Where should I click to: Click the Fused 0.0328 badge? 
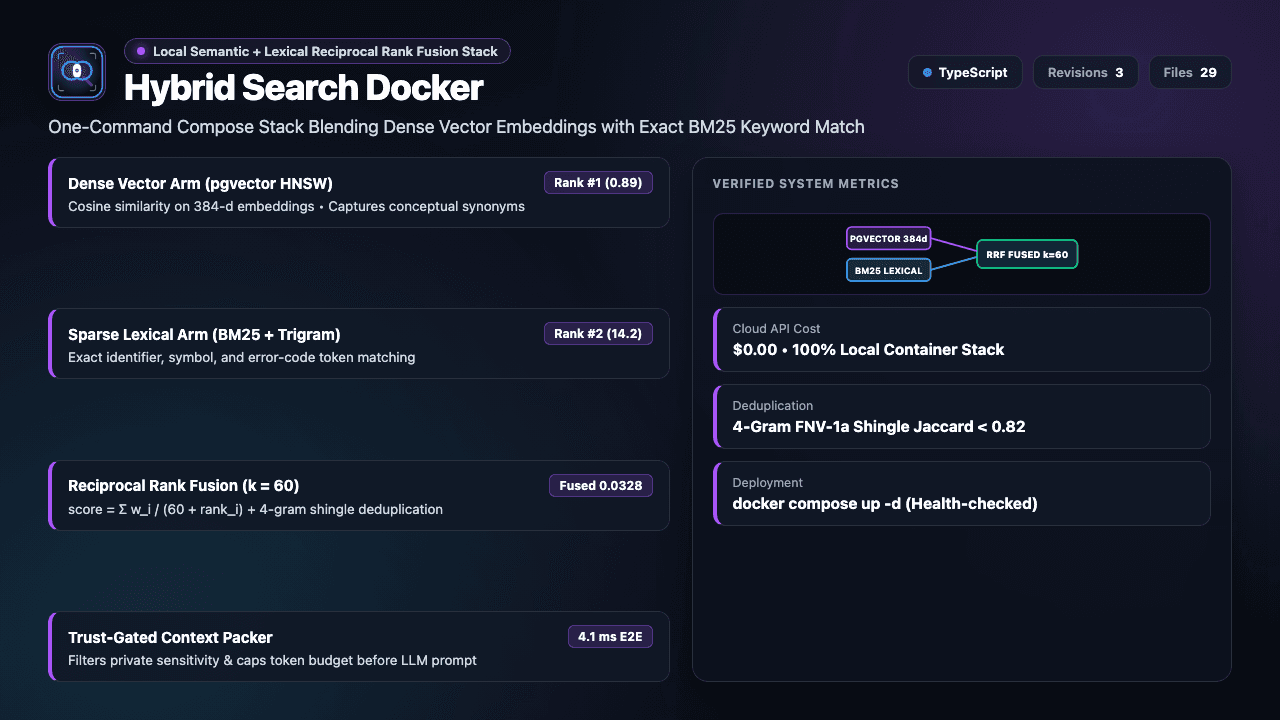click(x=601, y=486)
